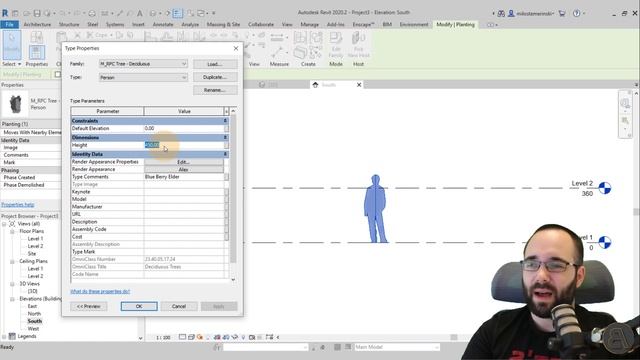Click the Properties palette icon in ribbon
The image size is (640, 360).
tap(36, 53)
